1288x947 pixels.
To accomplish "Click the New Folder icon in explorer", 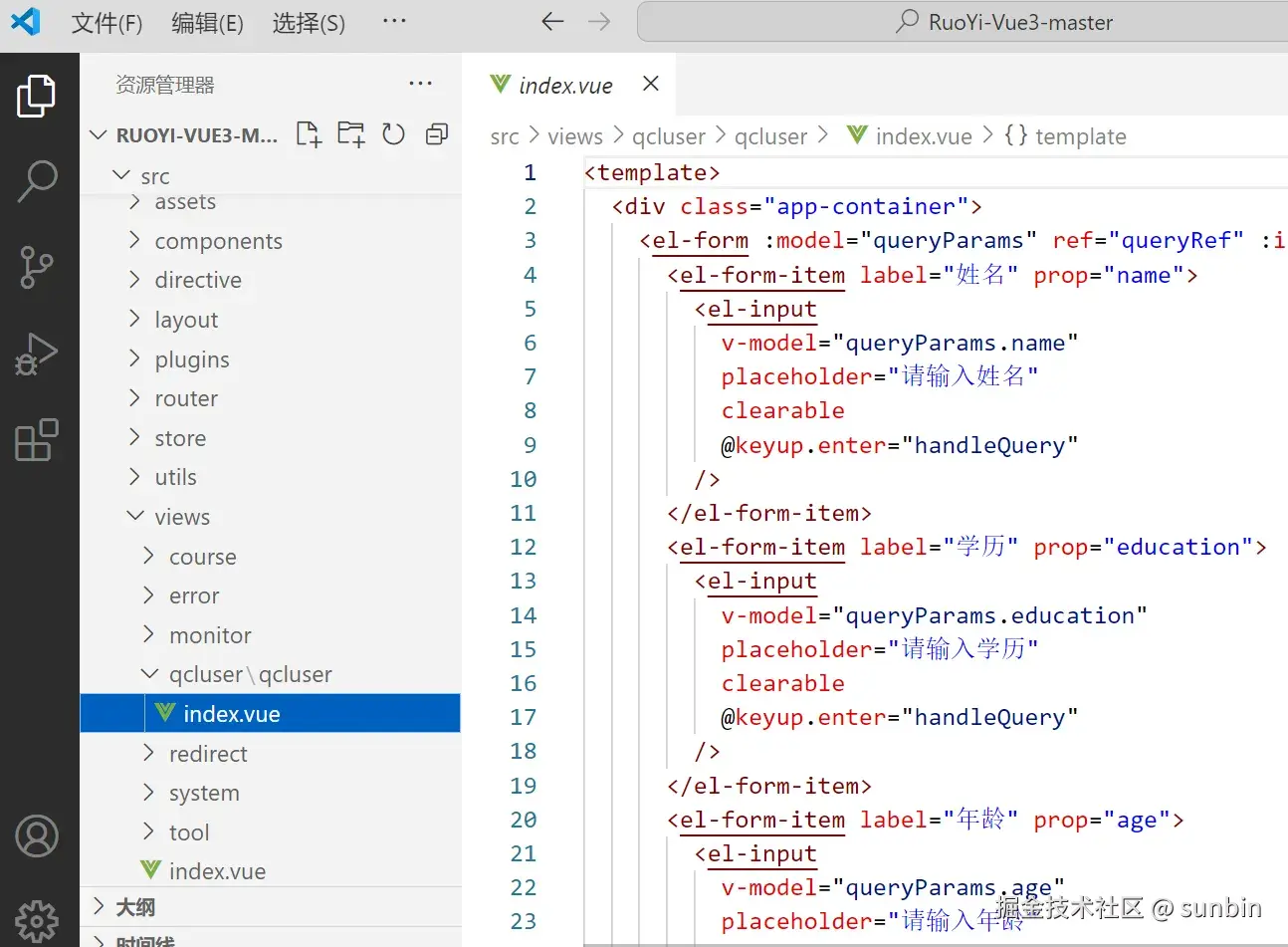I will tap(350, 134).
